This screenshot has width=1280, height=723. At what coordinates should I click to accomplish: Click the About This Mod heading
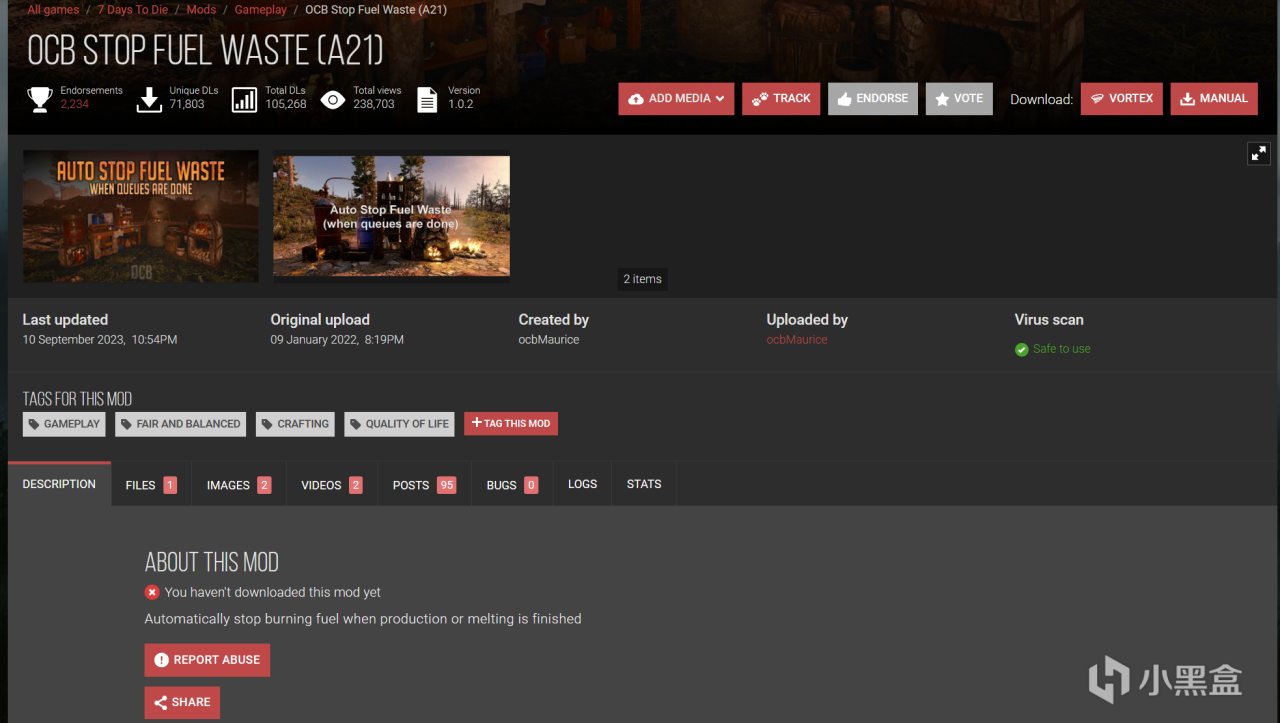pyautogui.click(x=212, y=562)
